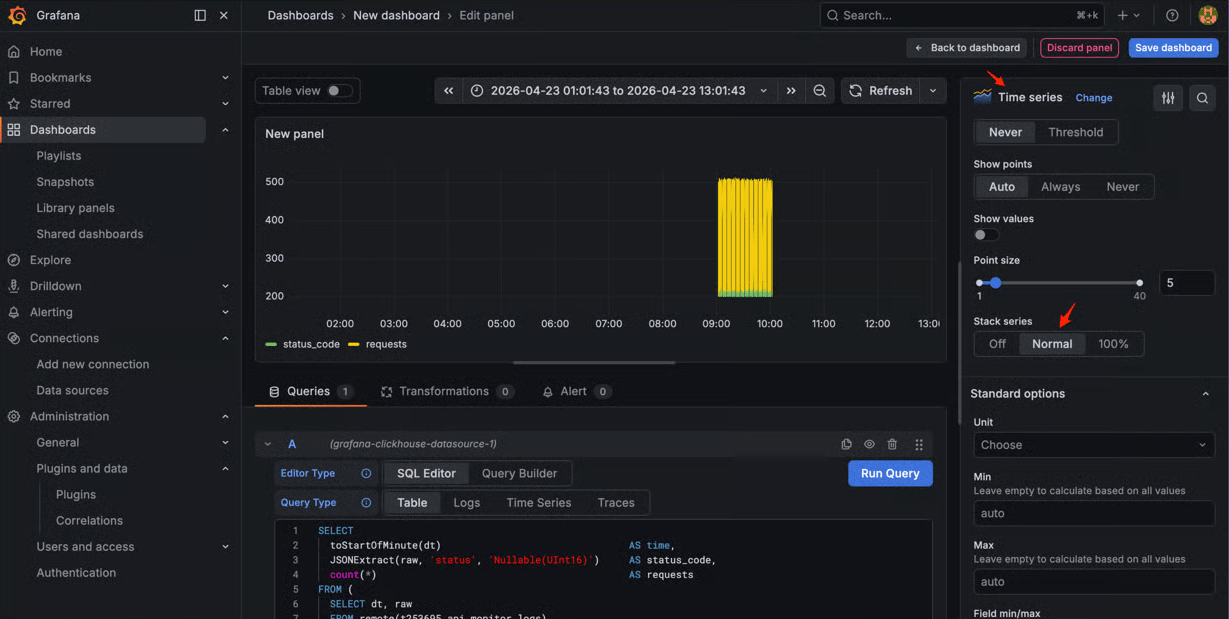Toggle the Show values switch
Image resolution: width=1229 pixels, height=619 pixels.
[986, 235]
